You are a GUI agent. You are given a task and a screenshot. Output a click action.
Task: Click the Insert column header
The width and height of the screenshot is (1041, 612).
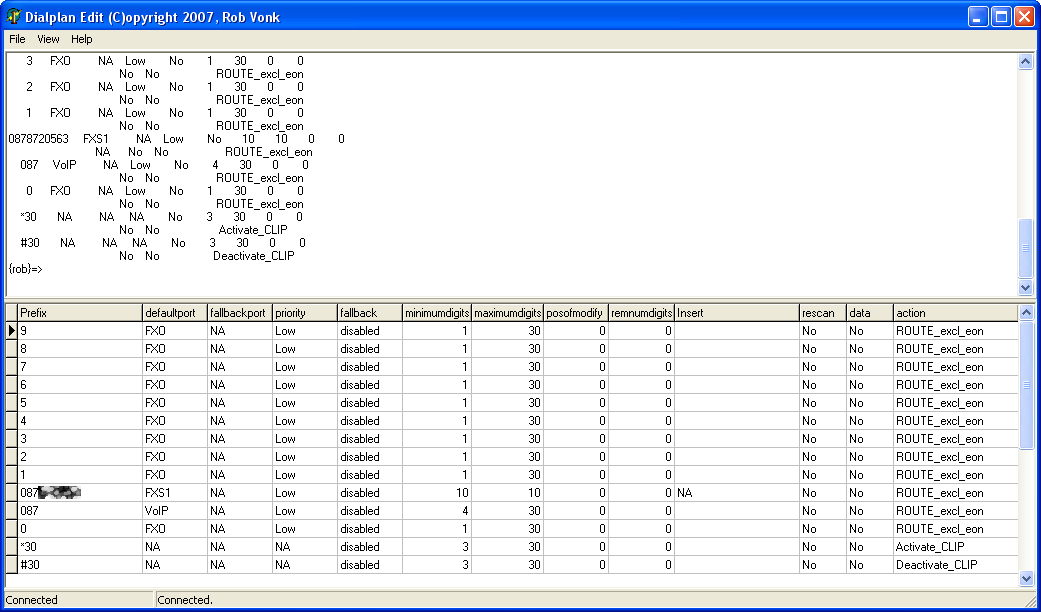(737, 313)
